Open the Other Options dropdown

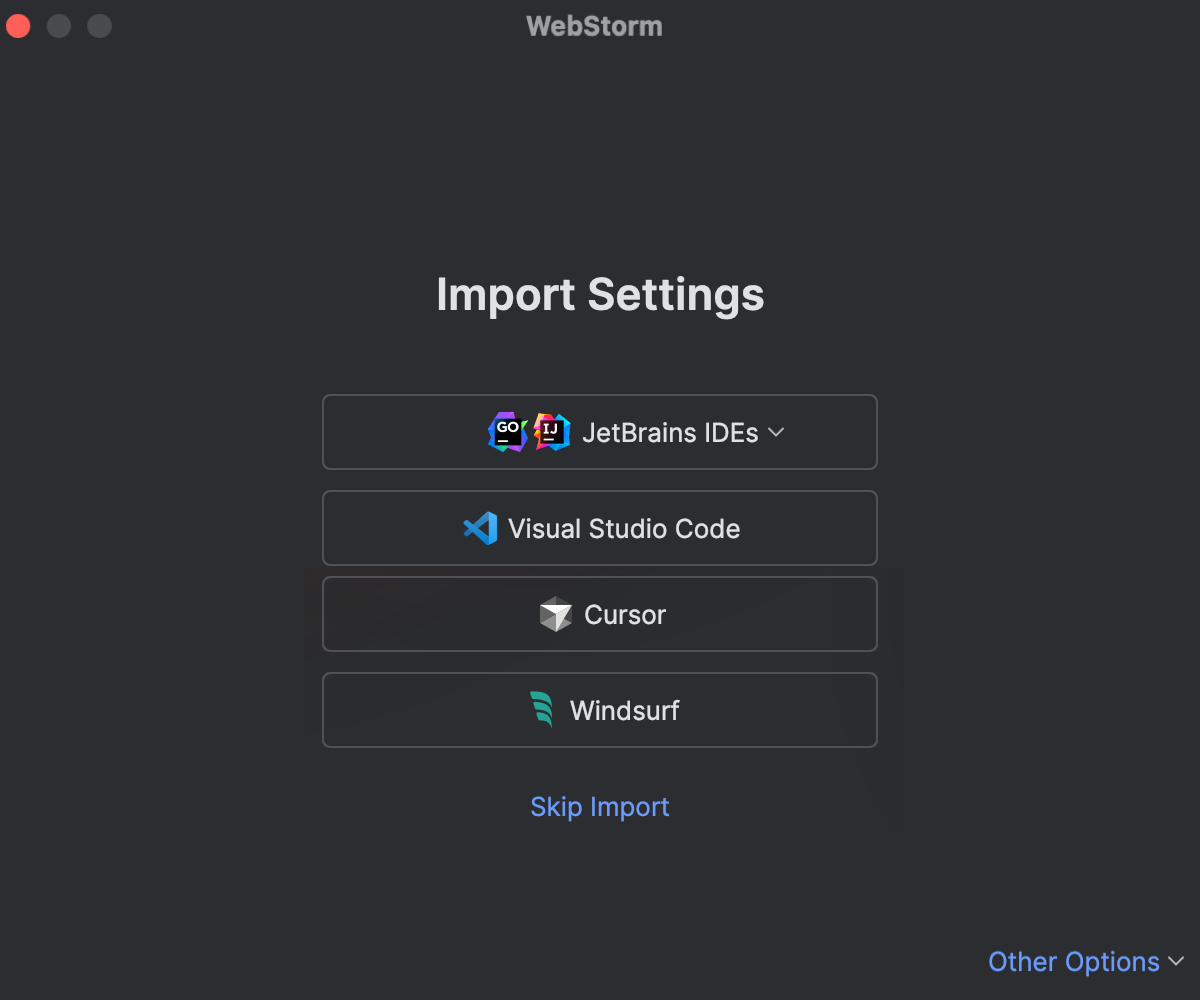pyautogui.click(x=1088, y=961)
